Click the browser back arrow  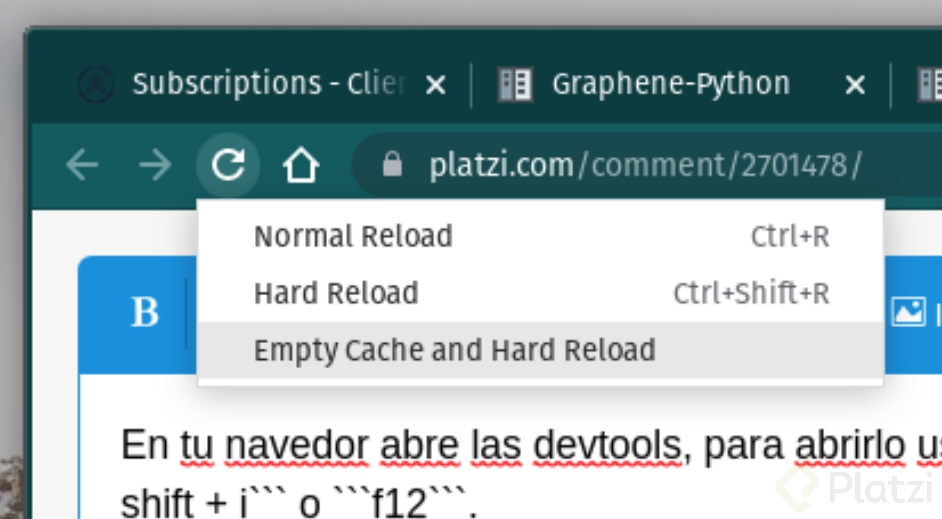(82, 165)
